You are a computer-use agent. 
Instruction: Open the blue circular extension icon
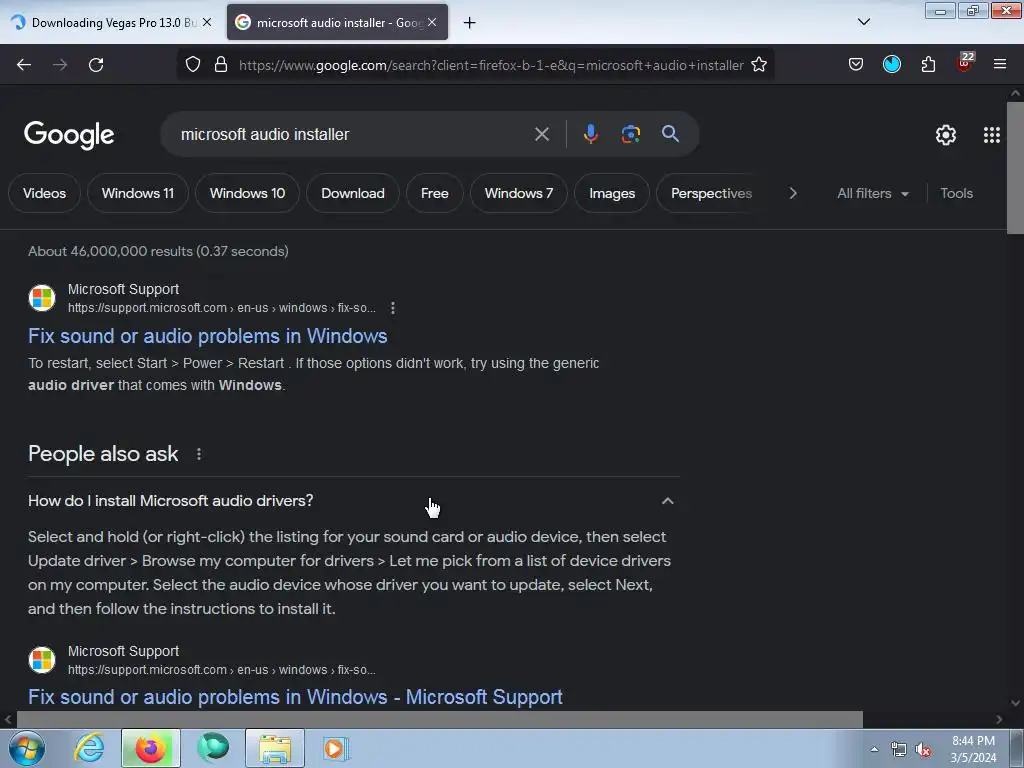pyautogui.click(x=892, y=64)
